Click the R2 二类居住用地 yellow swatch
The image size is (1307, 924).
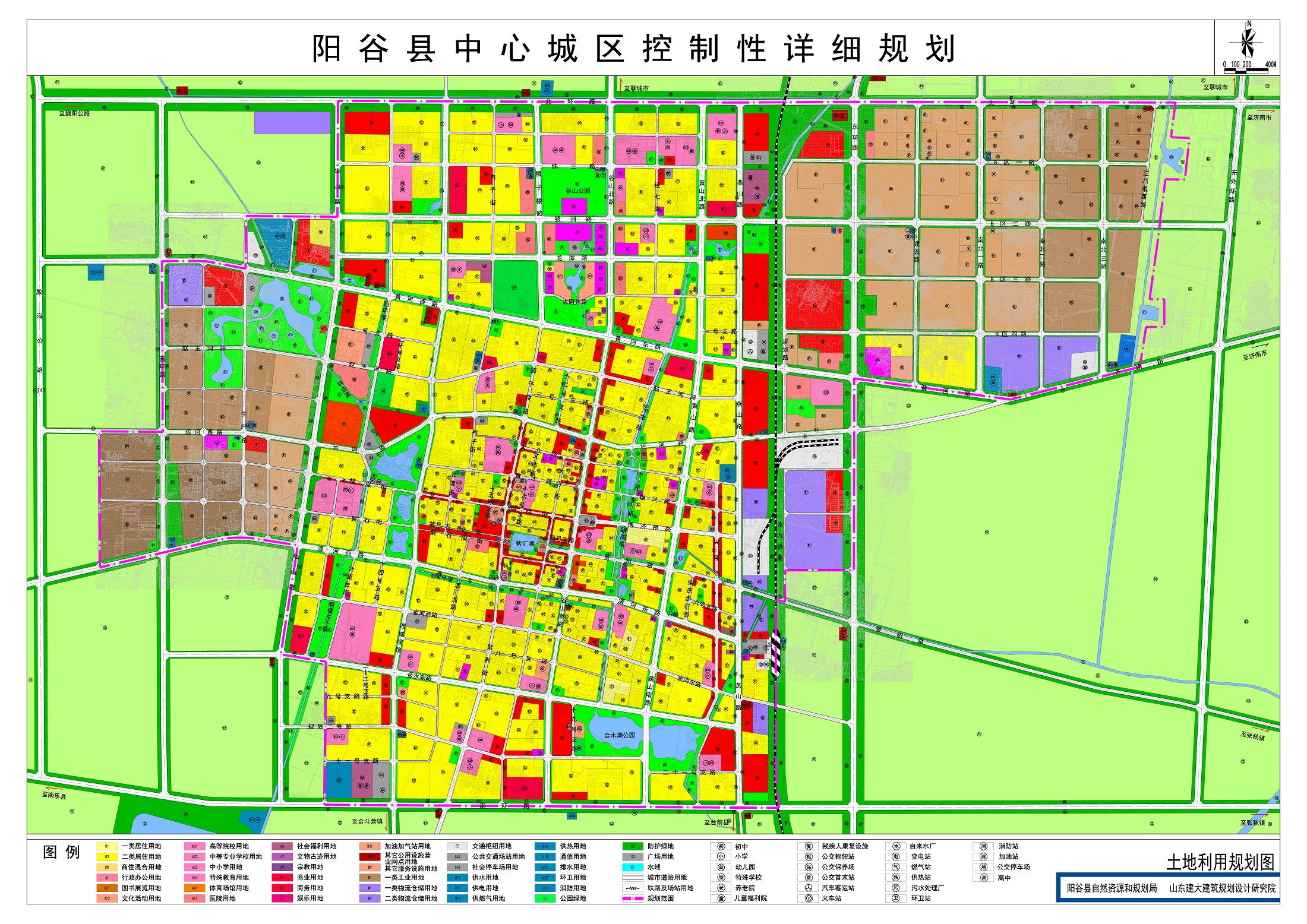[x=107, y=857]
